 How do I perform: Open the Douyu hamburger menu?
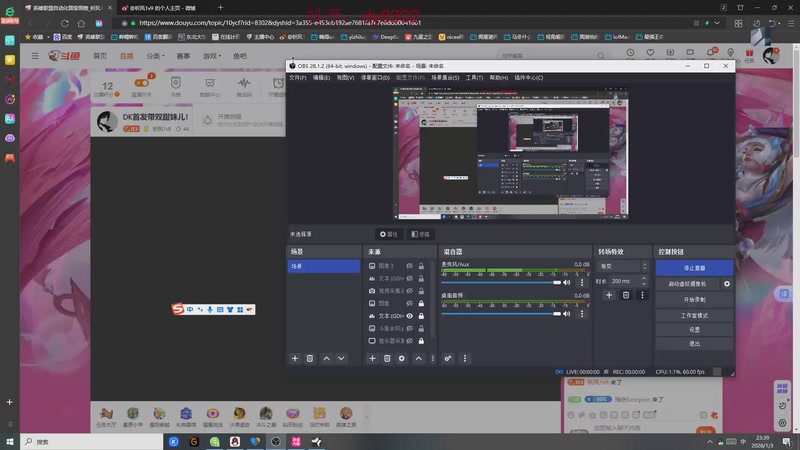click(35, 56)
